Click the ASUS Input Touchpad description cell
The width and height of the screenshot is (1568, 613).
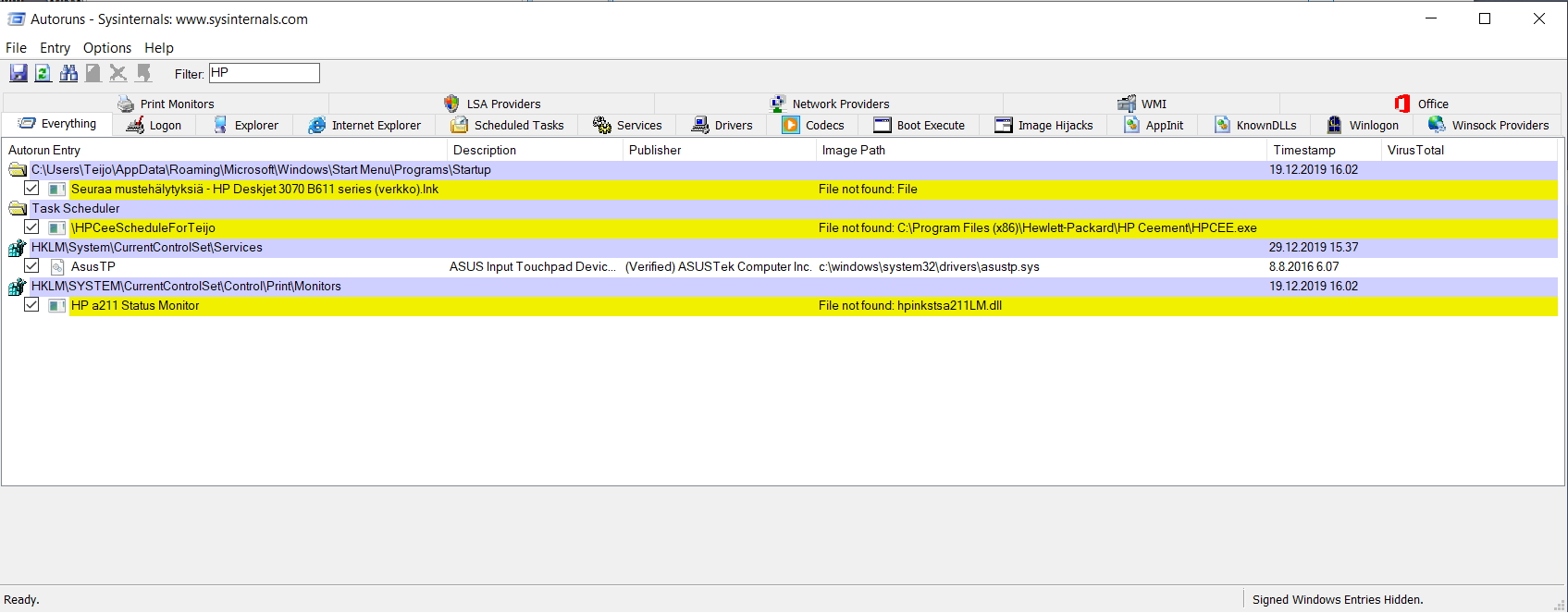click(533, 266)
